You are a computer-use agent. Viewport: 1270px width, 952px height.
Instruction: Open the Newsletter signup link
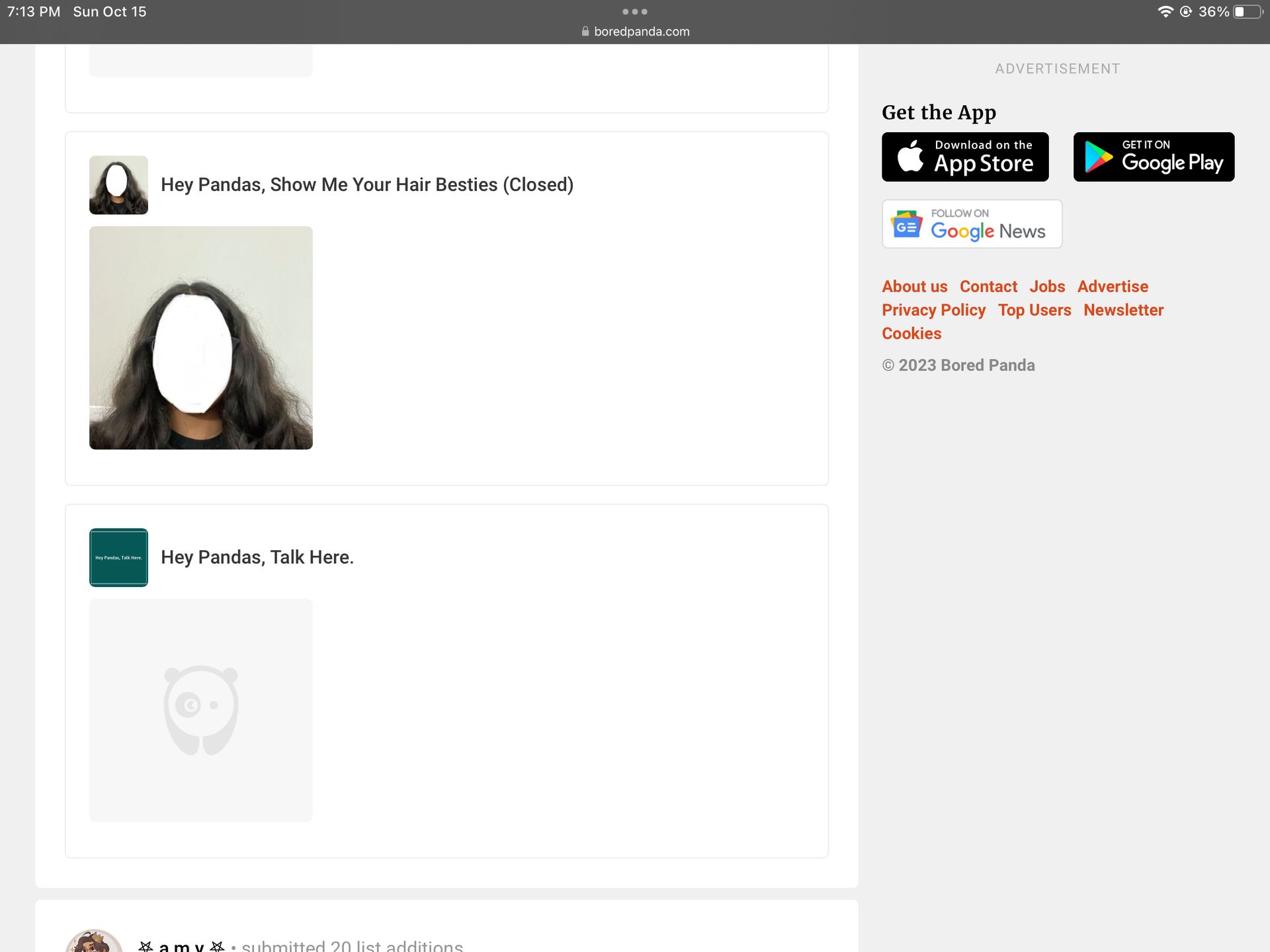point(1123,310)
